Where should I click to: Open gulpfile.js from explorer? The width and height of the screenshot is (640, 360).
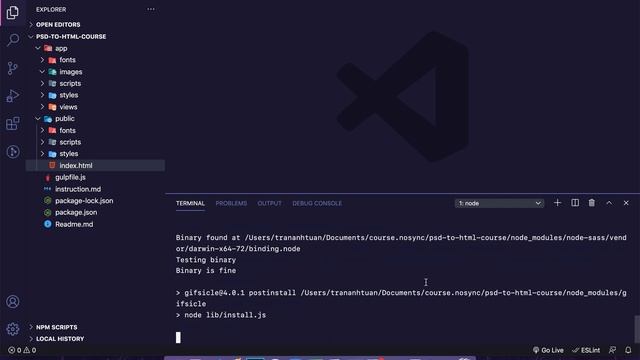point(70,177)
